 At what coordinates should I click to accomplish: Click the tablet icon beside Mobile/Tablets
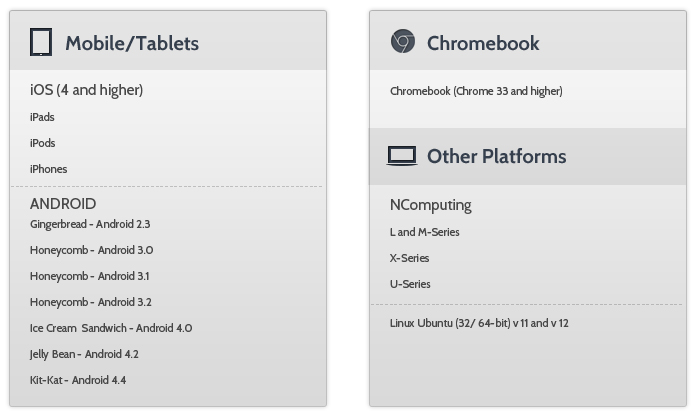(41, 42)
